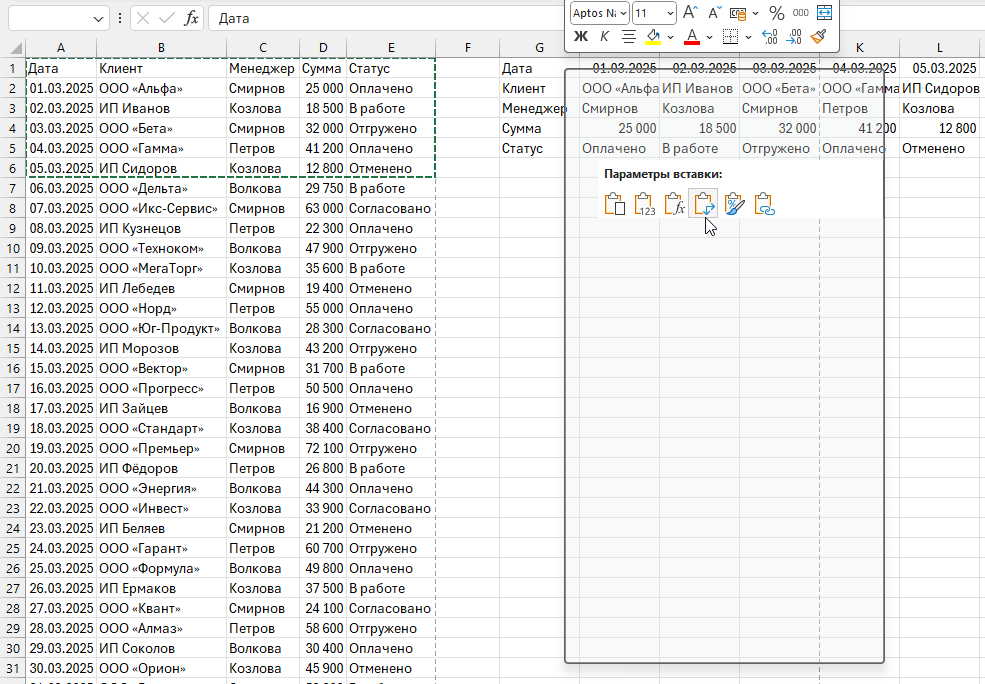The image size is (985, 684).
Task: Click column header D
Action: coord(323,48)
